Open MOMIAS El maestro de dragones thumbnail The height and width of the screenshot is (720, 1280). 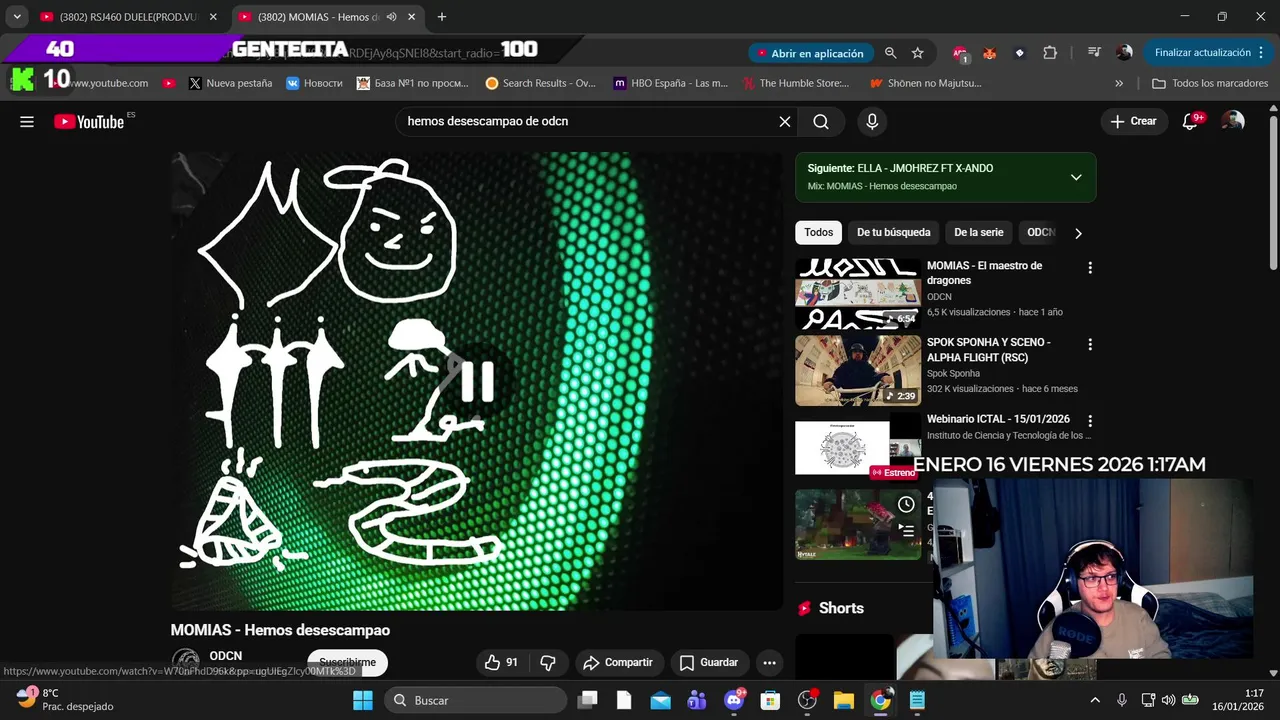858,294
